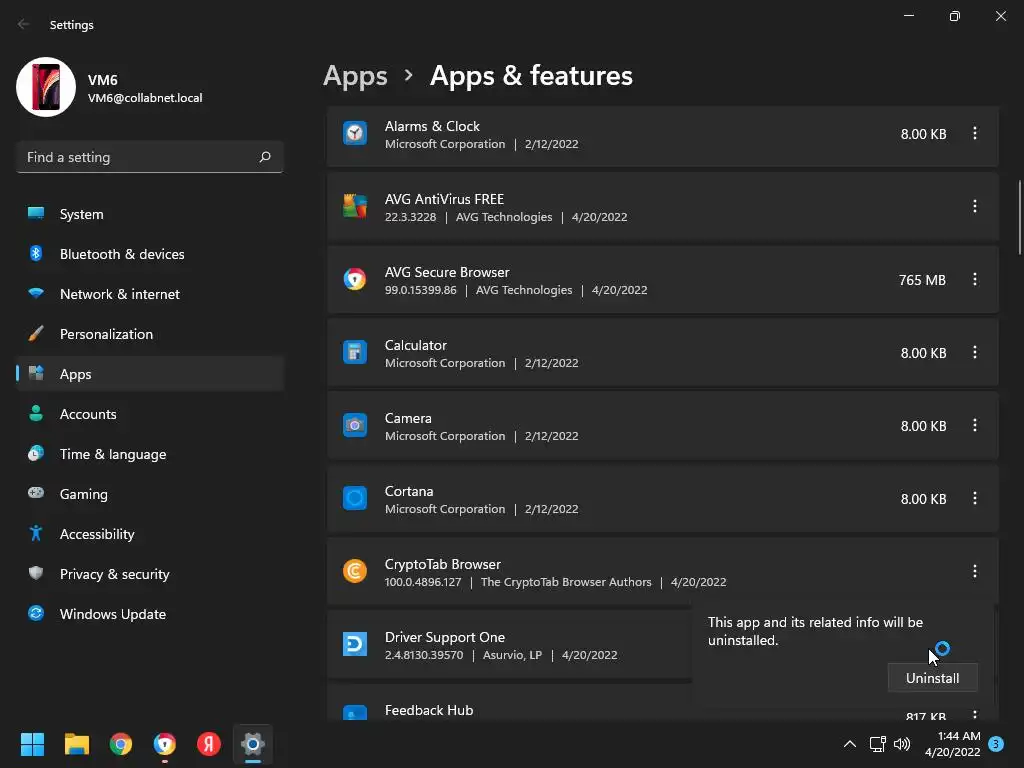1024x768 pixels.
Task: Show hidden system tray icons
Action: (x=850, y=744)
